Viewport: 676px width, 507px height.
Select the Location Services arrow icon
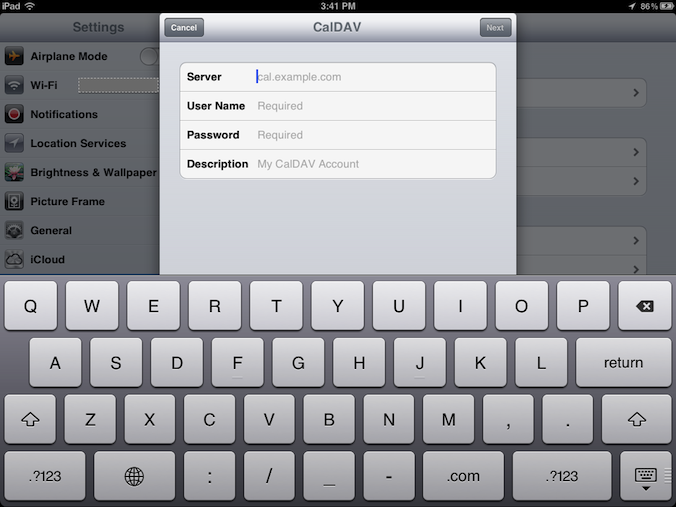[14, 143]
